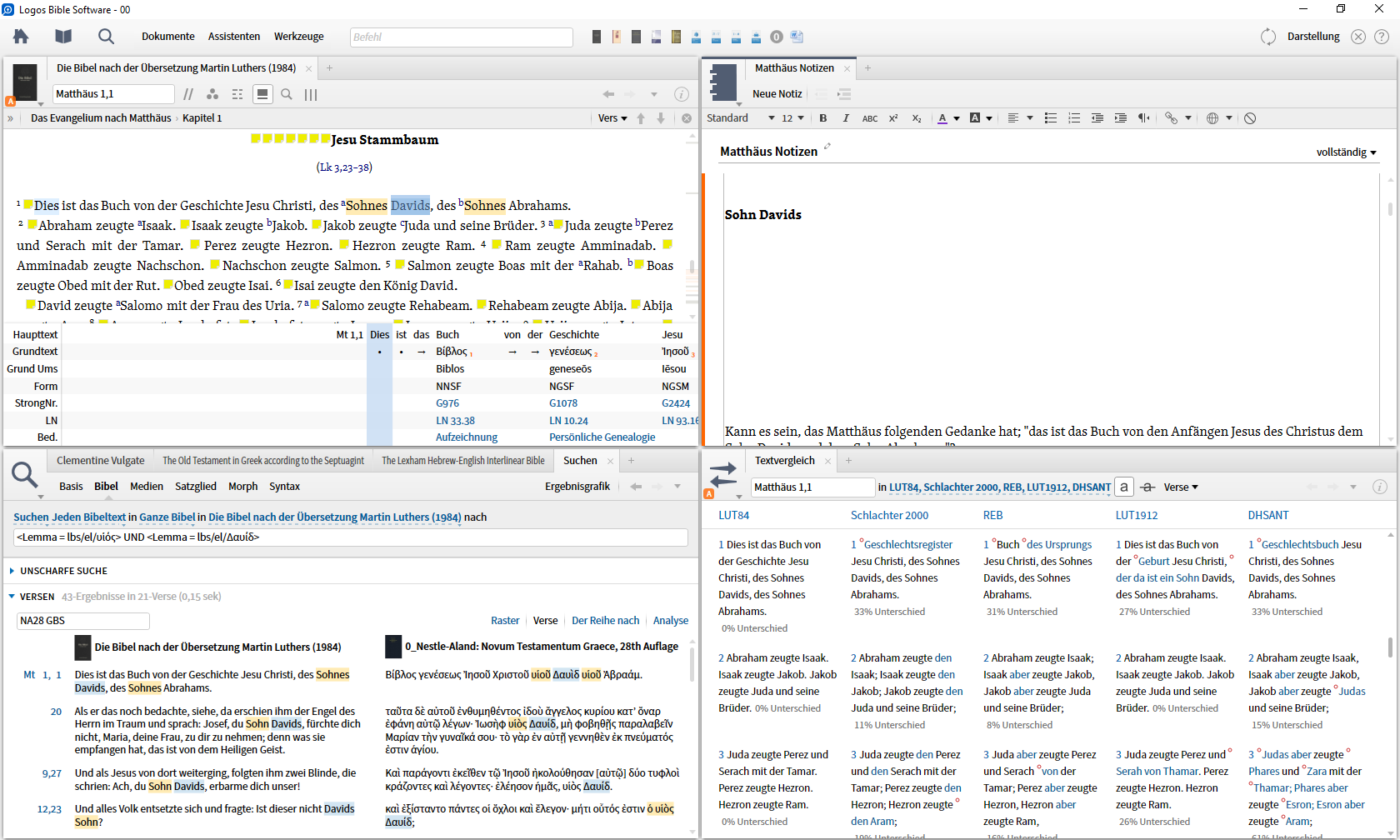Toggle the inline reverse-interlinear pane button
1400x840 pixels.
[x=262, y=94]
